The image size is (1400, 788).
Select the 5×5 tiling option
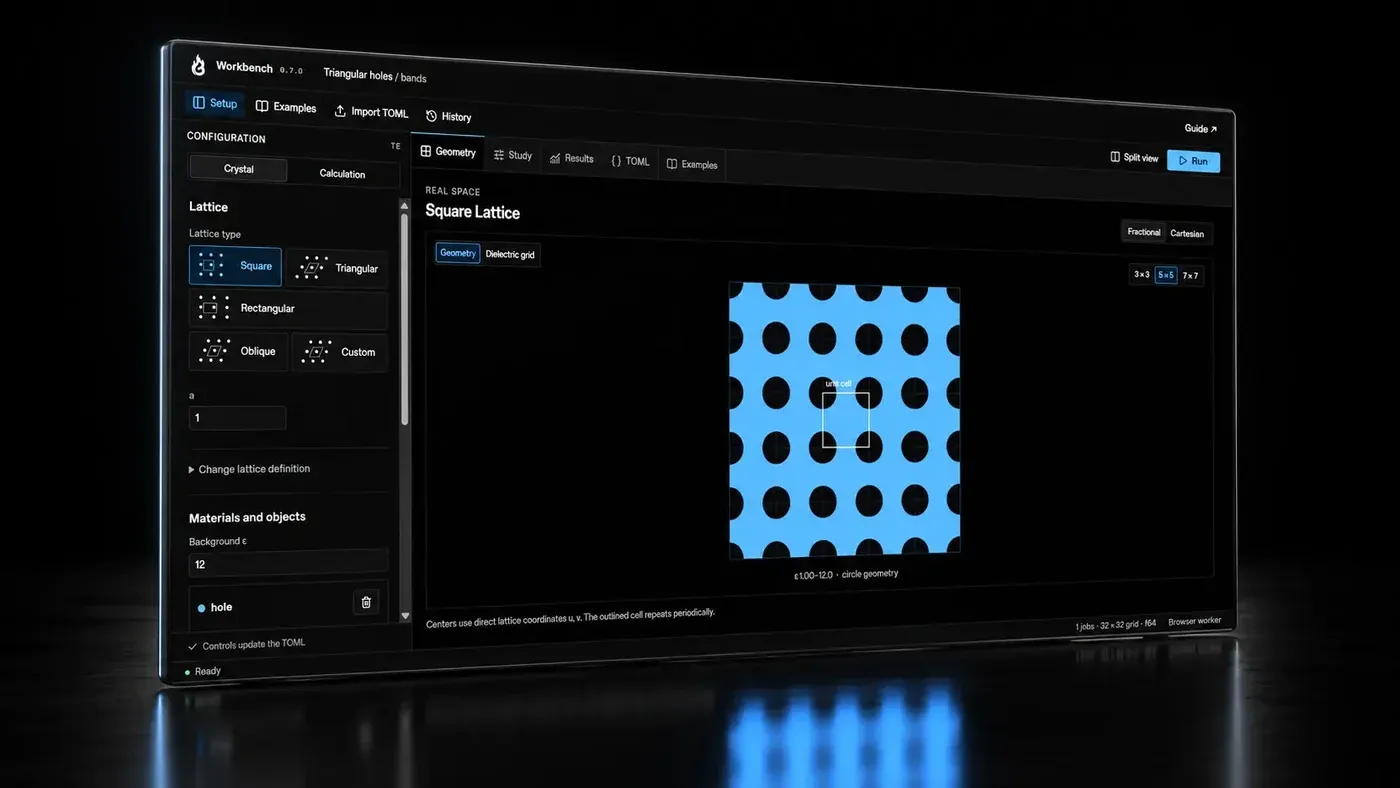pyautogui.click(x=1166, y=274)
